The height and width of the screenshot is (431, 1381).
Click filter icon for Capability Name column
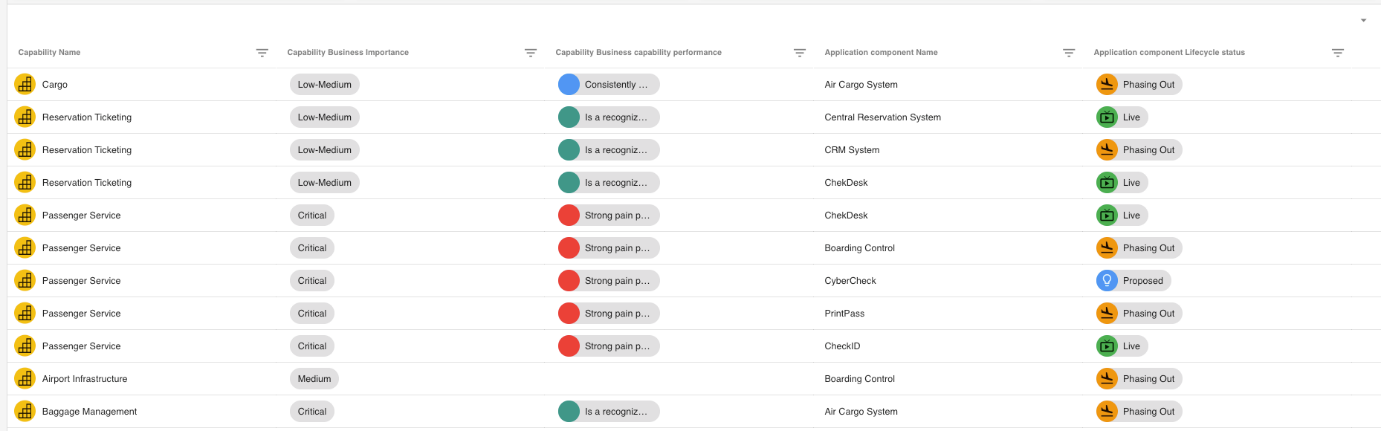point(262,53)
